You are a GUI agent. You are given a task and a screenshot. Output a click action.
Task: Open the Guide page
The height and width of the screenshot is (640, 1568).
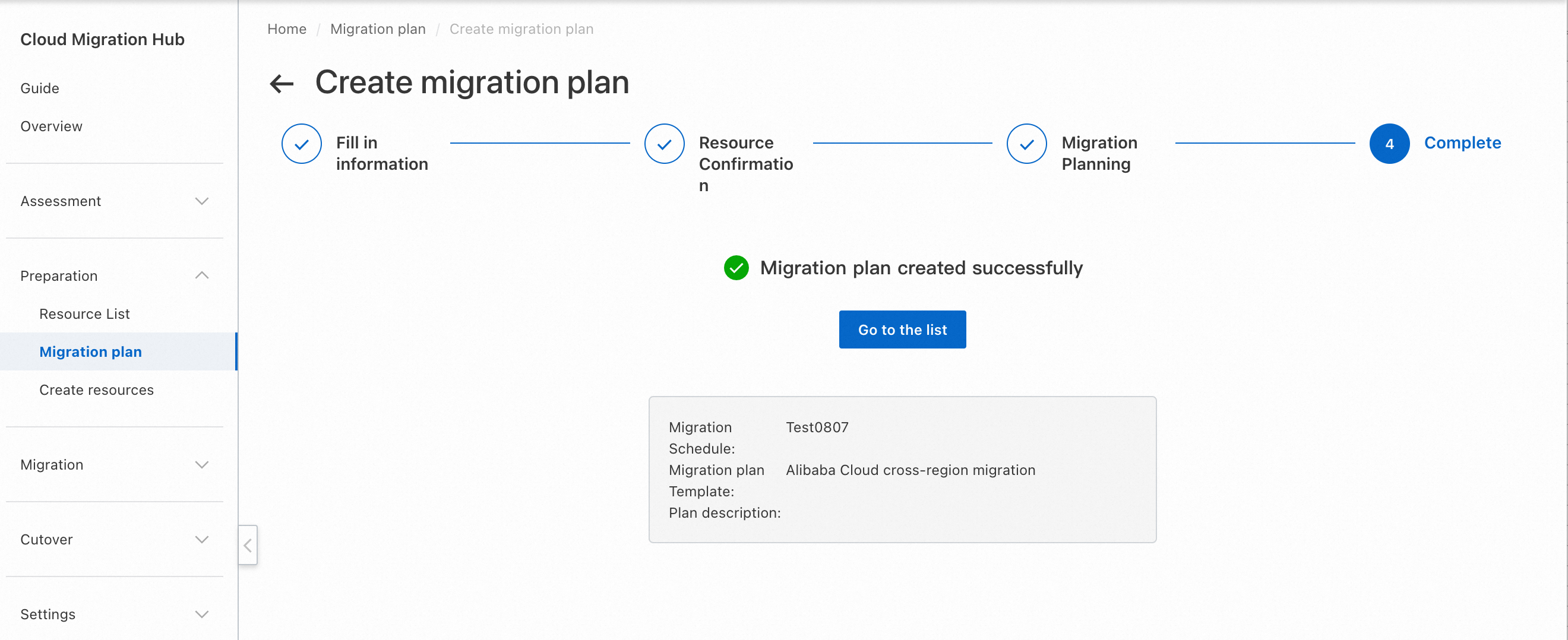[40, 88]
